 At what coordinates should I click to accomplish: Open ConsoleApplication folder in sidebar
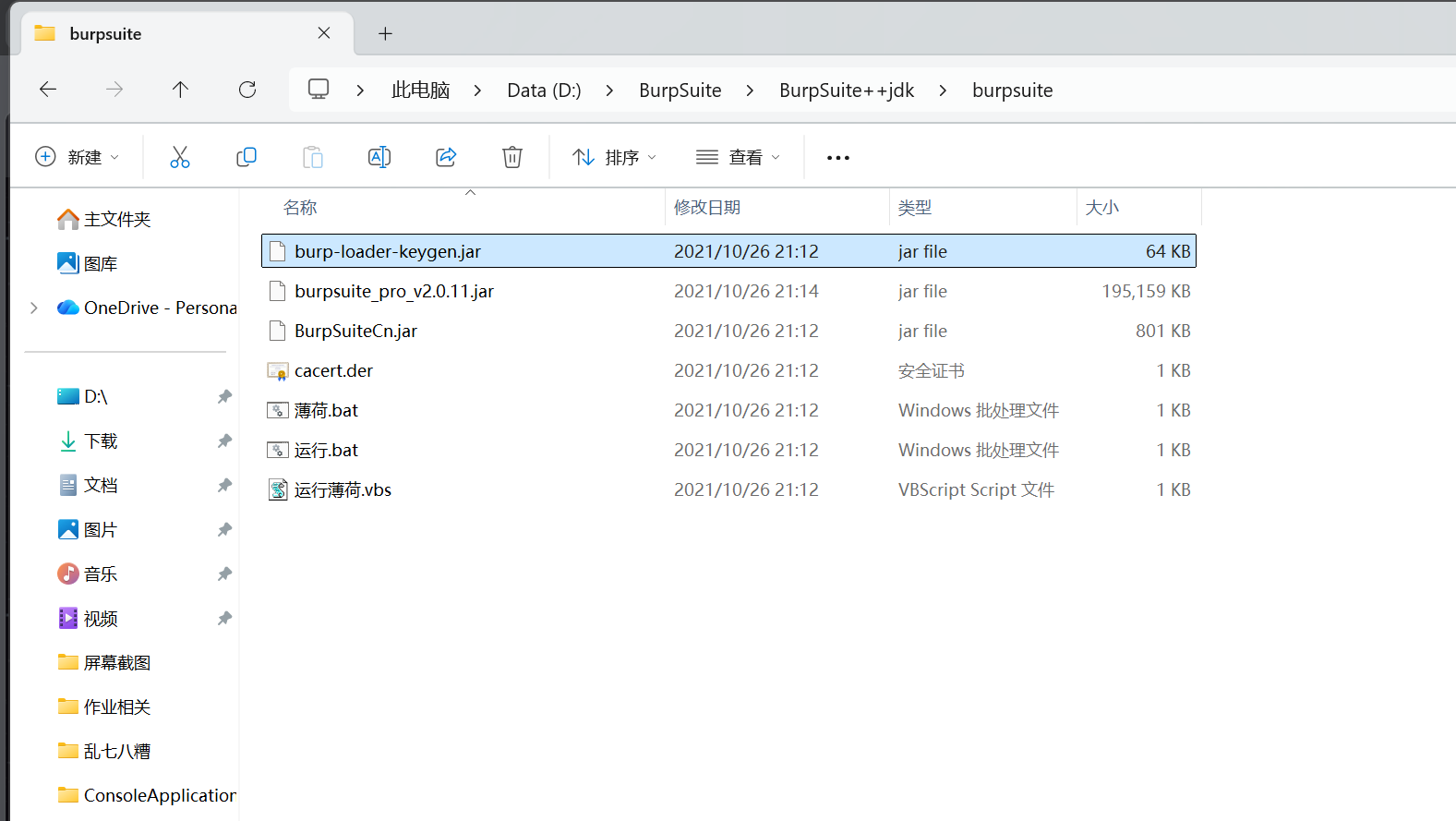pyautogui.click(x=147, y=795)
